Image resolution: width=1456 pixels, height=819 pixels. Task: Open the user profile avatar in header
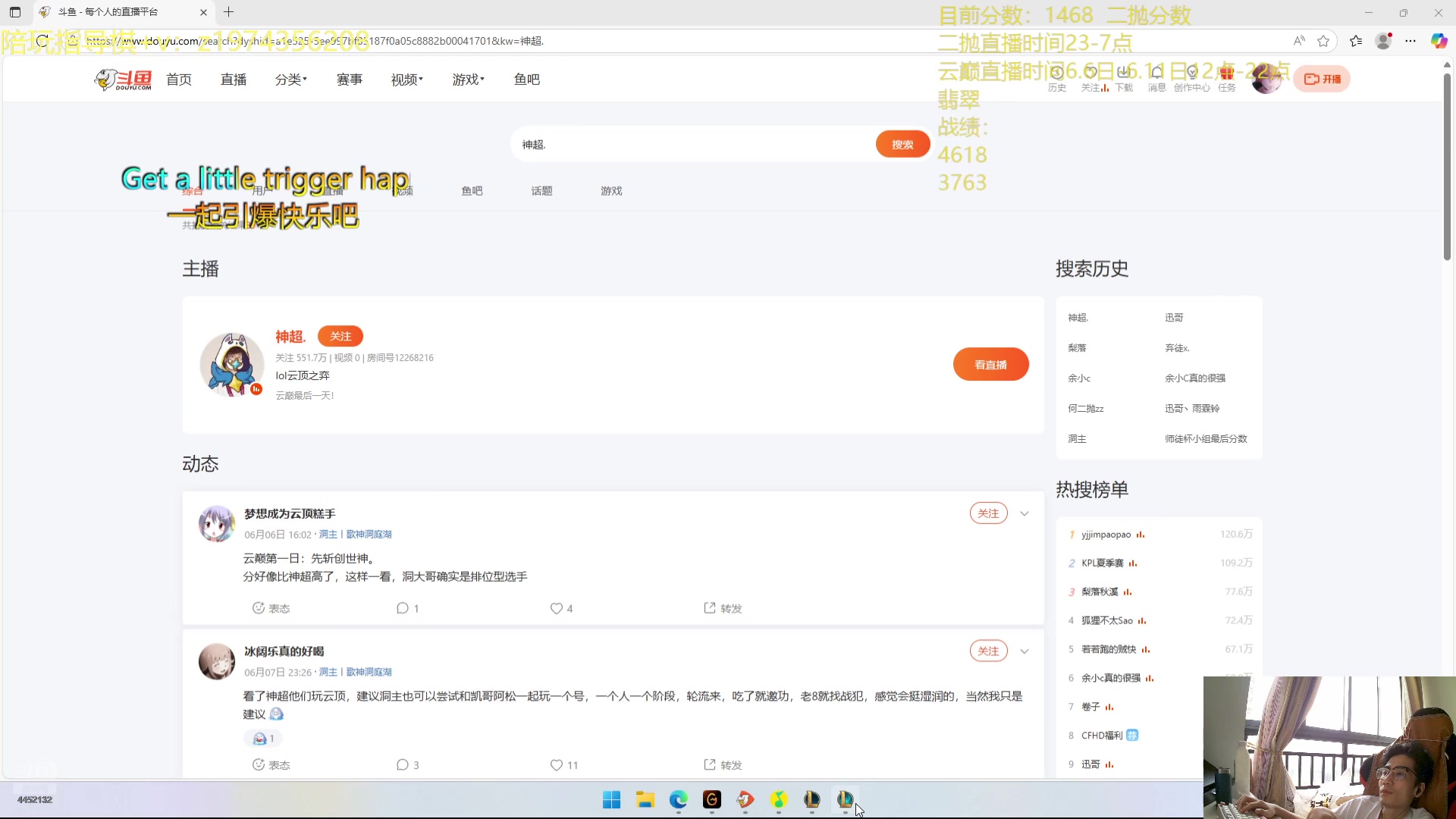pyautogui.click(x=1266, y=79)
